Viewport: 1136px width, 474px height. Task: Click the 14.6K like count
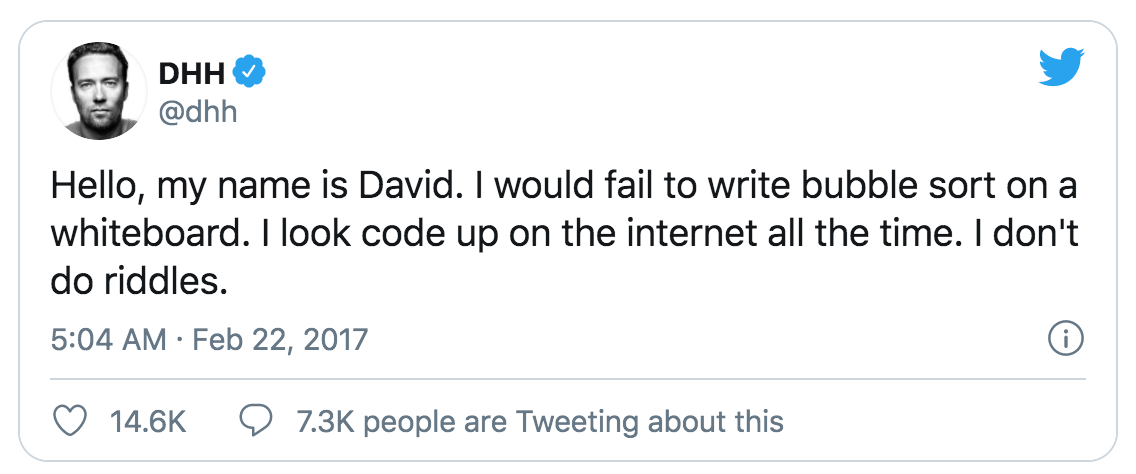(147, 421)
